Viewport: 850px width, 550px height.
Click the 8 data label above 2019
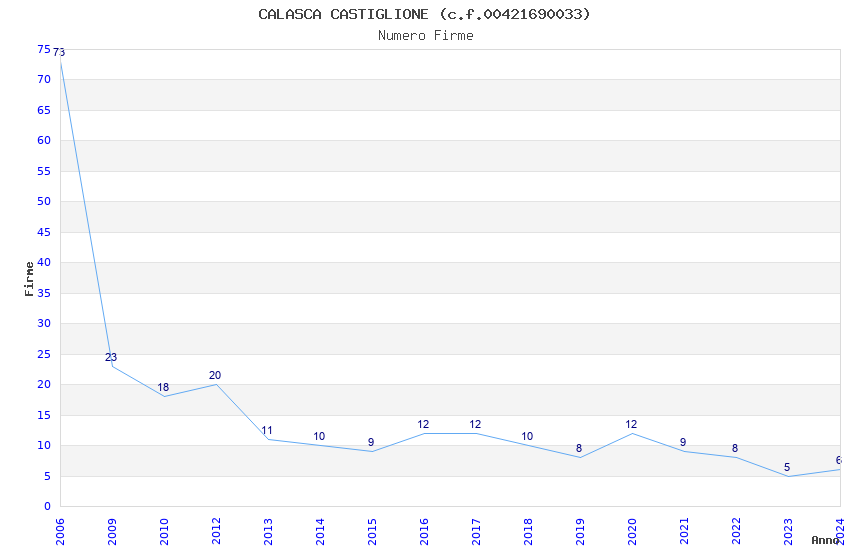pyautogui.click(x=579, y=448)
